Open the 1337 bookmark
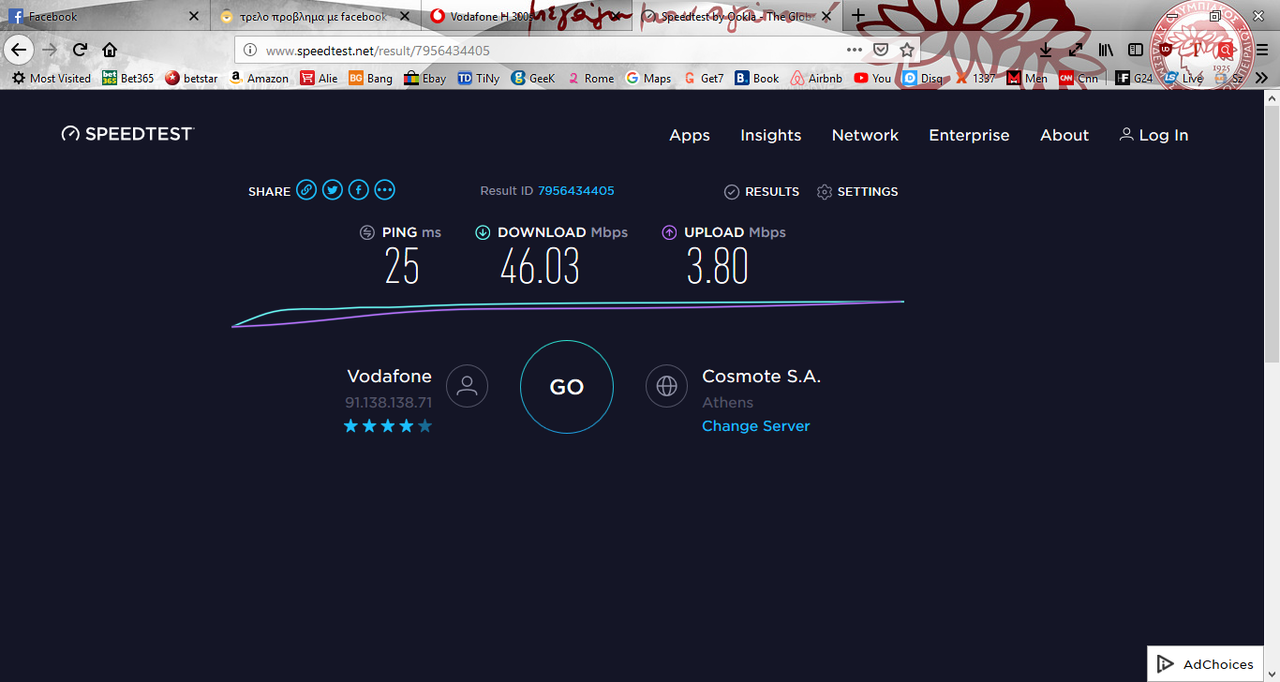 click(975, 78)
